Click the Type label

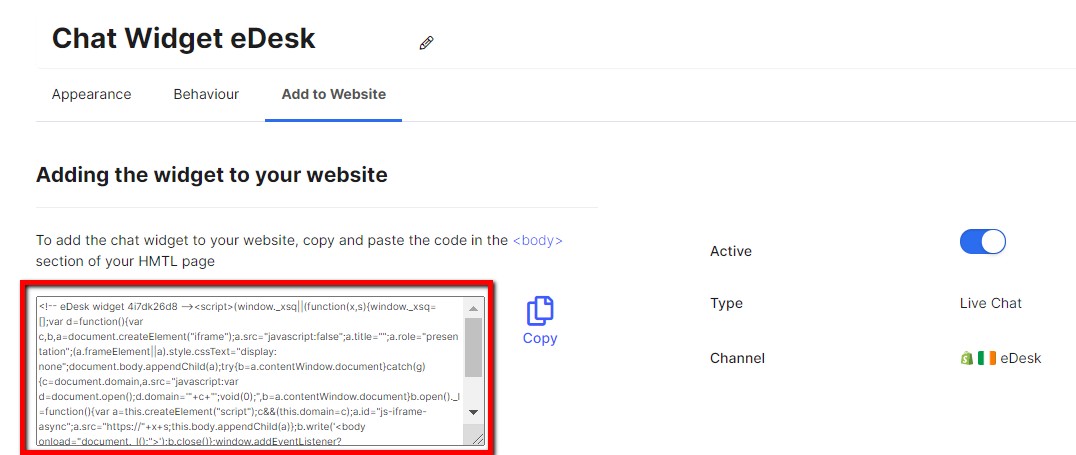(x=726, y=303)
